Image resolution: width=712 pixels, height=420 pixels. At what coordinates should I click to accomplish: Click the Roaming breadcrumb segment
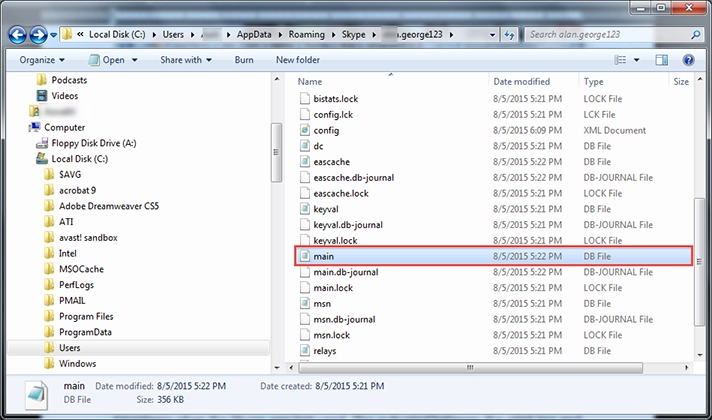(x=307, y=35)
